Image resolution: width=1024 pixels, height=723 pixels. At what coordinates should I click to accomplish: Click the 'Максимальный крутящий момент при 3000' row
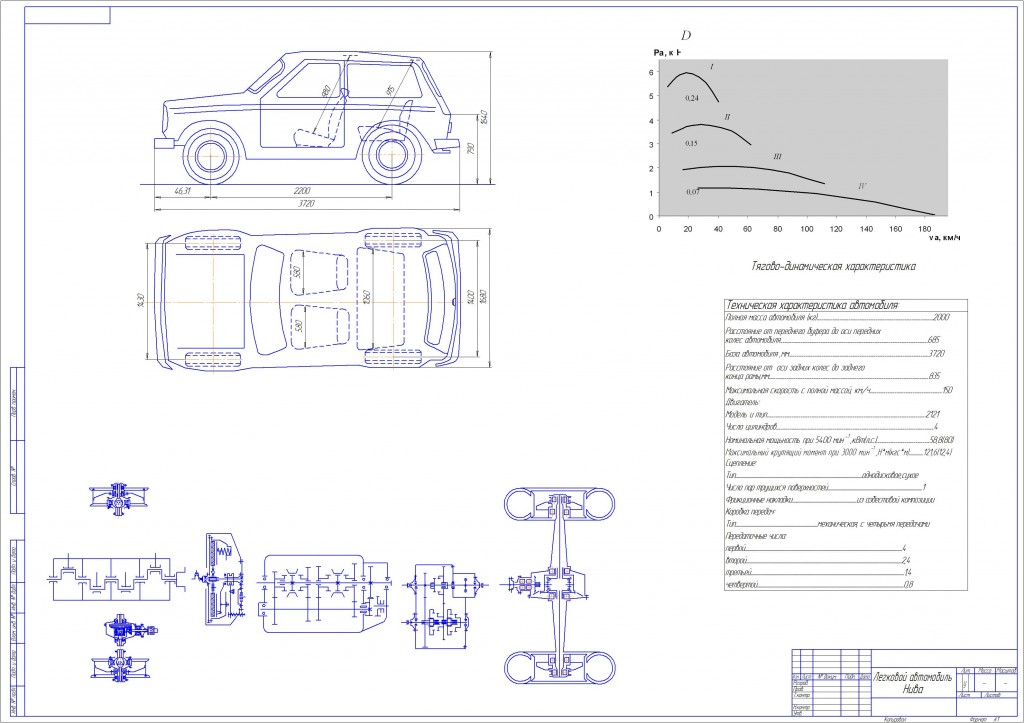tap(839, 452)
